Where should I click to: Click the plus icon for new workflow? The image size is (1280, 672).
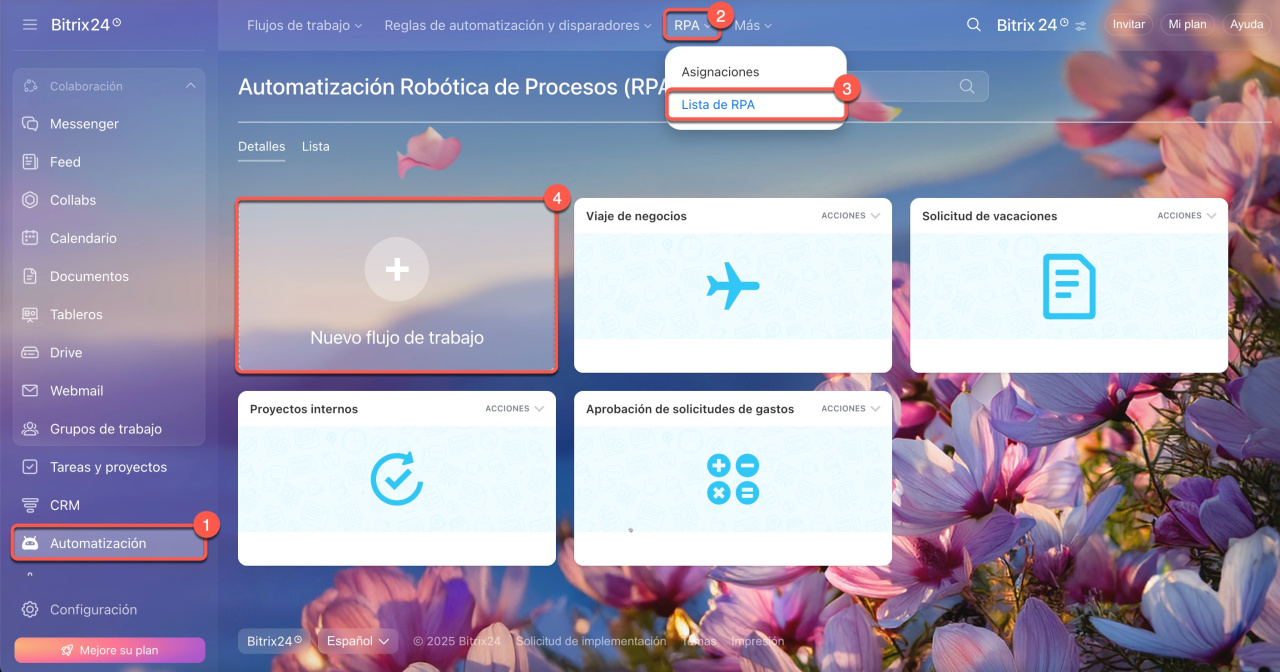pyautogui.click(x=397, y=269)
